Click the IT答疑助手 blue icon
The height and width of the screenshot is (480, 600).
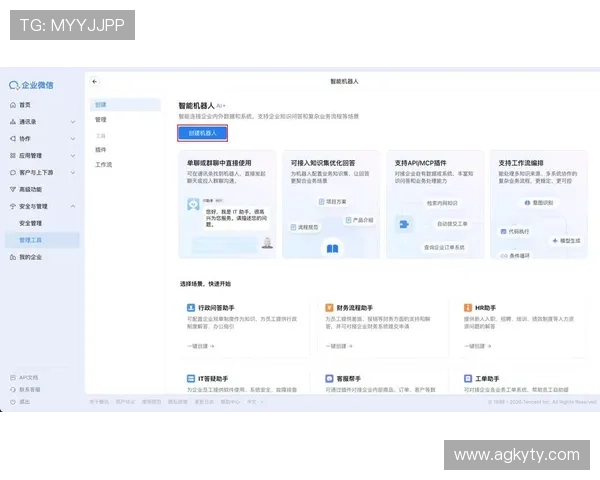(191, 379)
